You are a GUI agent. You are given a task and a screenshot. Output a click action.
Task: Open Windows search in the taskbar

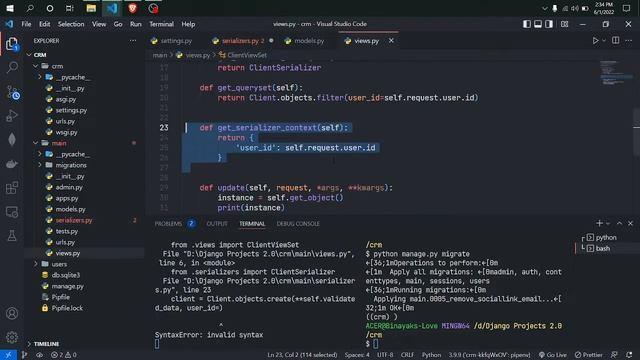(x=30, y=8)
